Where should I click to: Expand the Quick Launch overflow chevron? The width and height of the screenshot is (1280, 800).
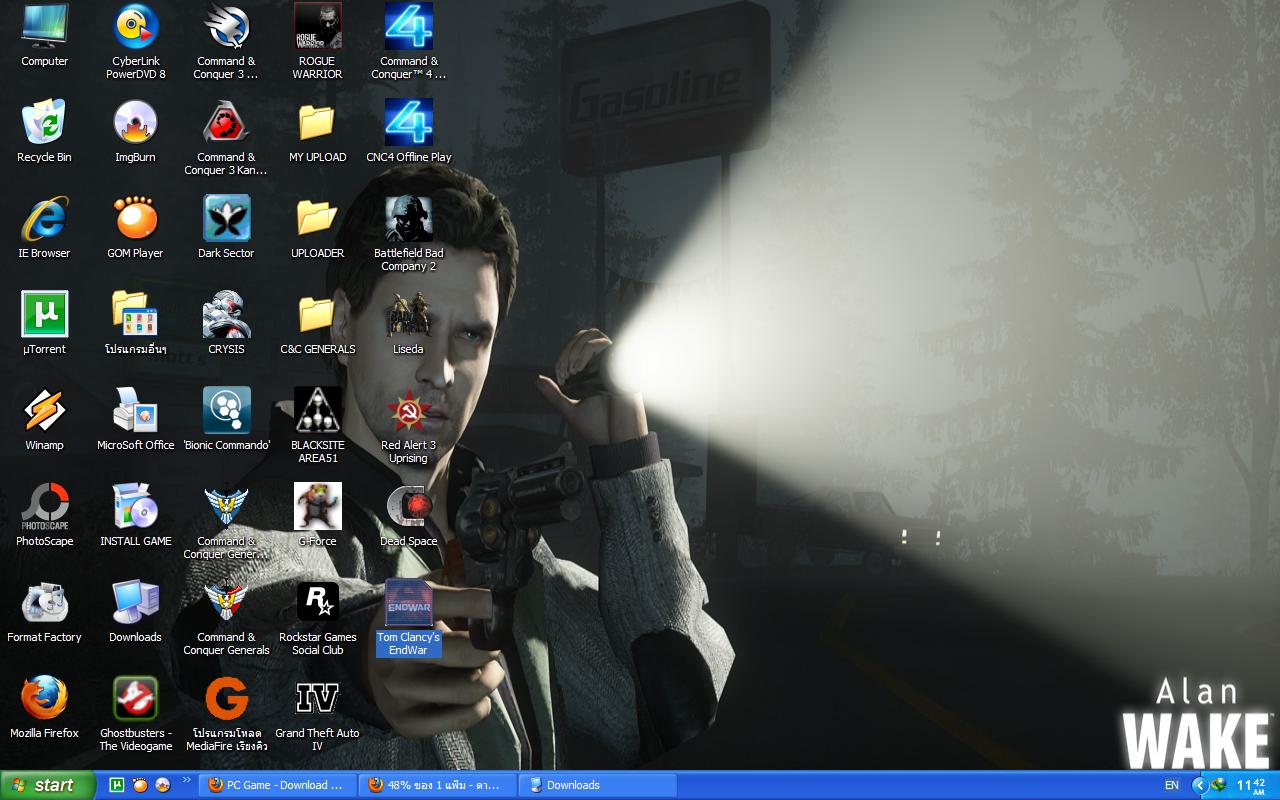(x=186, y=781)
